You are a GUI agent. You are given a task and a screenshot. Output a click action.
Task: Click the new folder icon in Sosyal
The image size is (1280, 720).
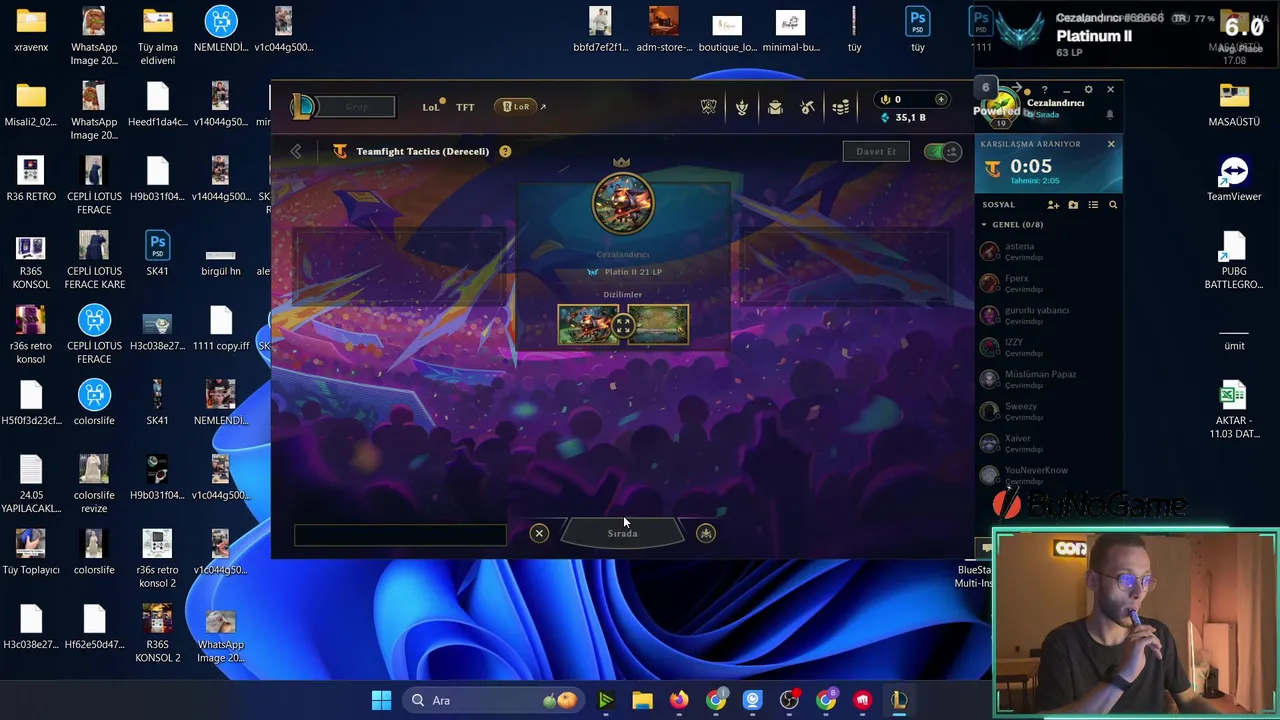pos(1073,205)
